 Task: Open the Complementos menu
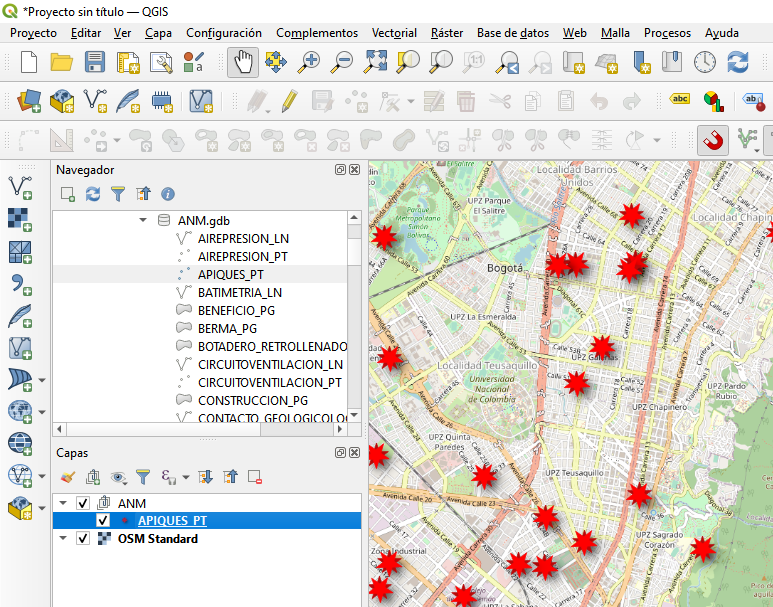click(317, 33)
